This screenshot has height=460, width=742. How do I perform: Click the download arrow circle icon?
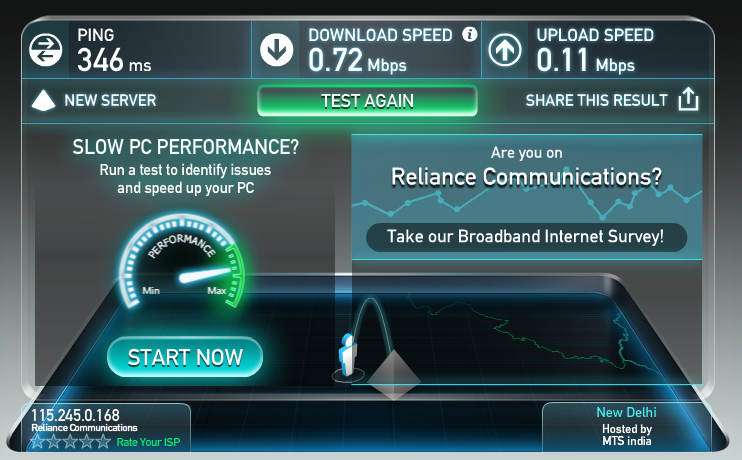coord(277,50)
